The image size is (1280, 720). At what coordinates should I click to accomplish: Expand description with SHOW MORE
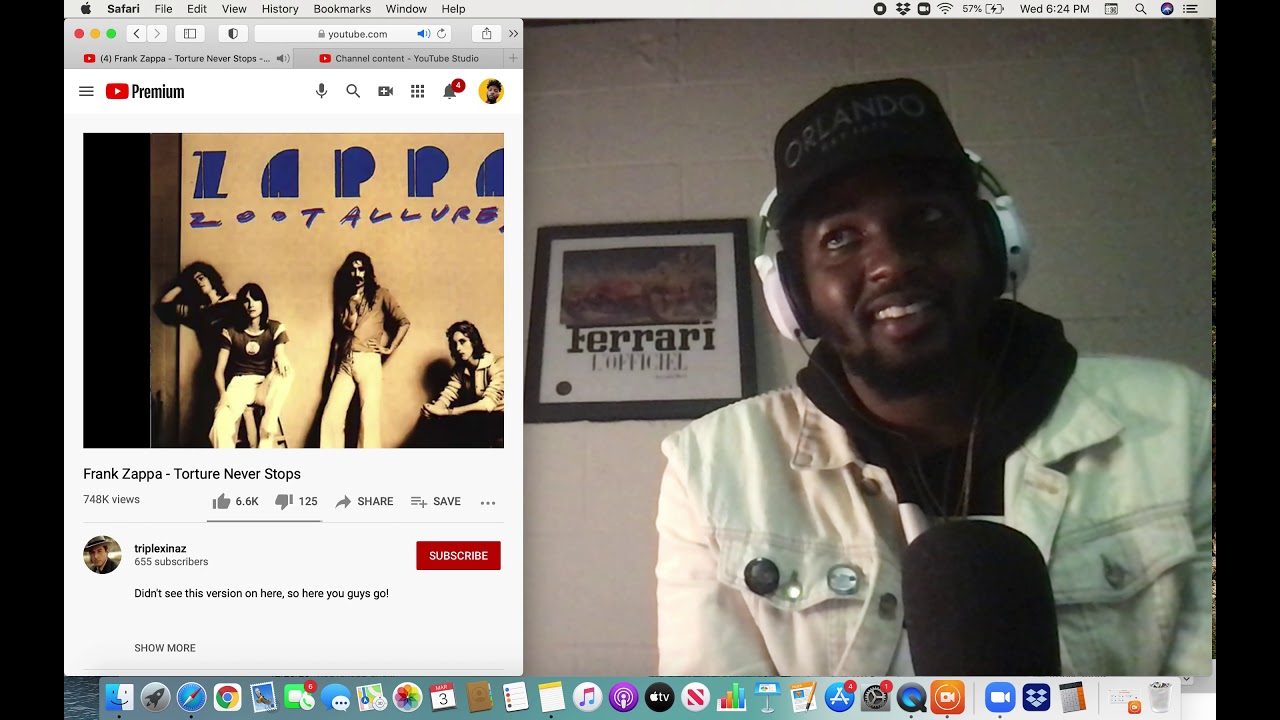[165, 648]
